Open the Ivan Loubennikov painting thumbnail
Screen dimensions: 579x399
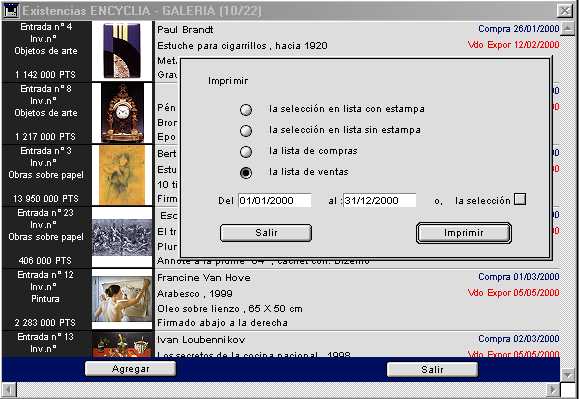pos(122,344)
